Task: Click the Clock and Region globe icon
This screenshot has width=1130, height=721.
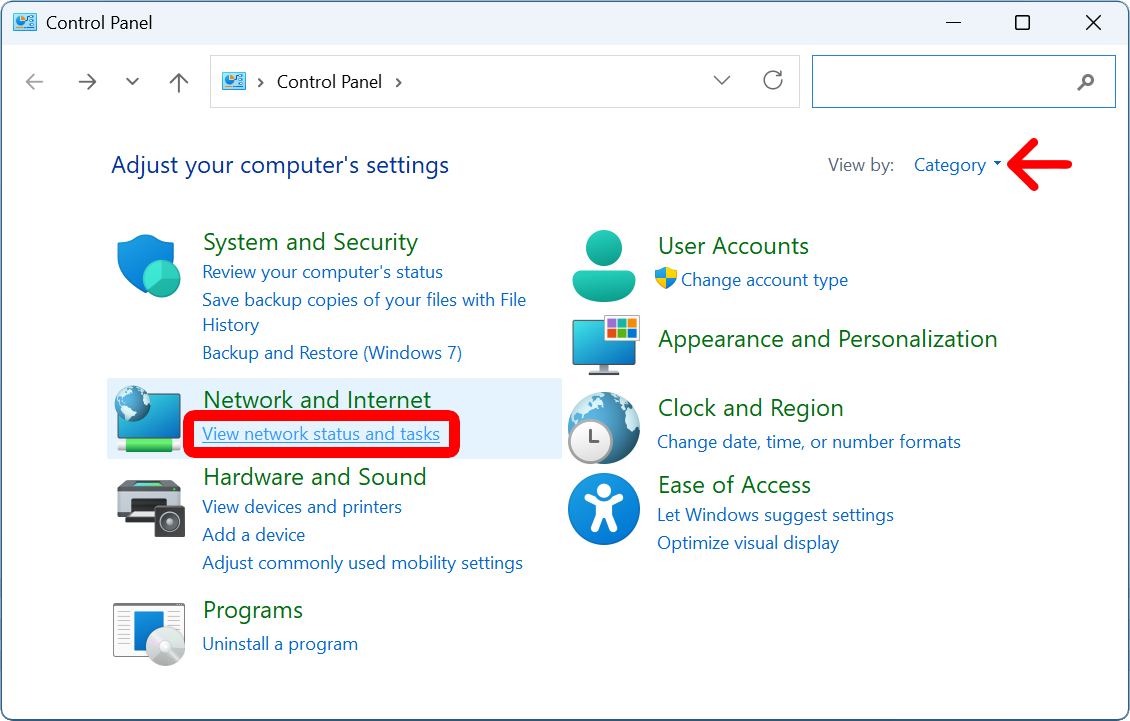Action: [x=604, y=427]
